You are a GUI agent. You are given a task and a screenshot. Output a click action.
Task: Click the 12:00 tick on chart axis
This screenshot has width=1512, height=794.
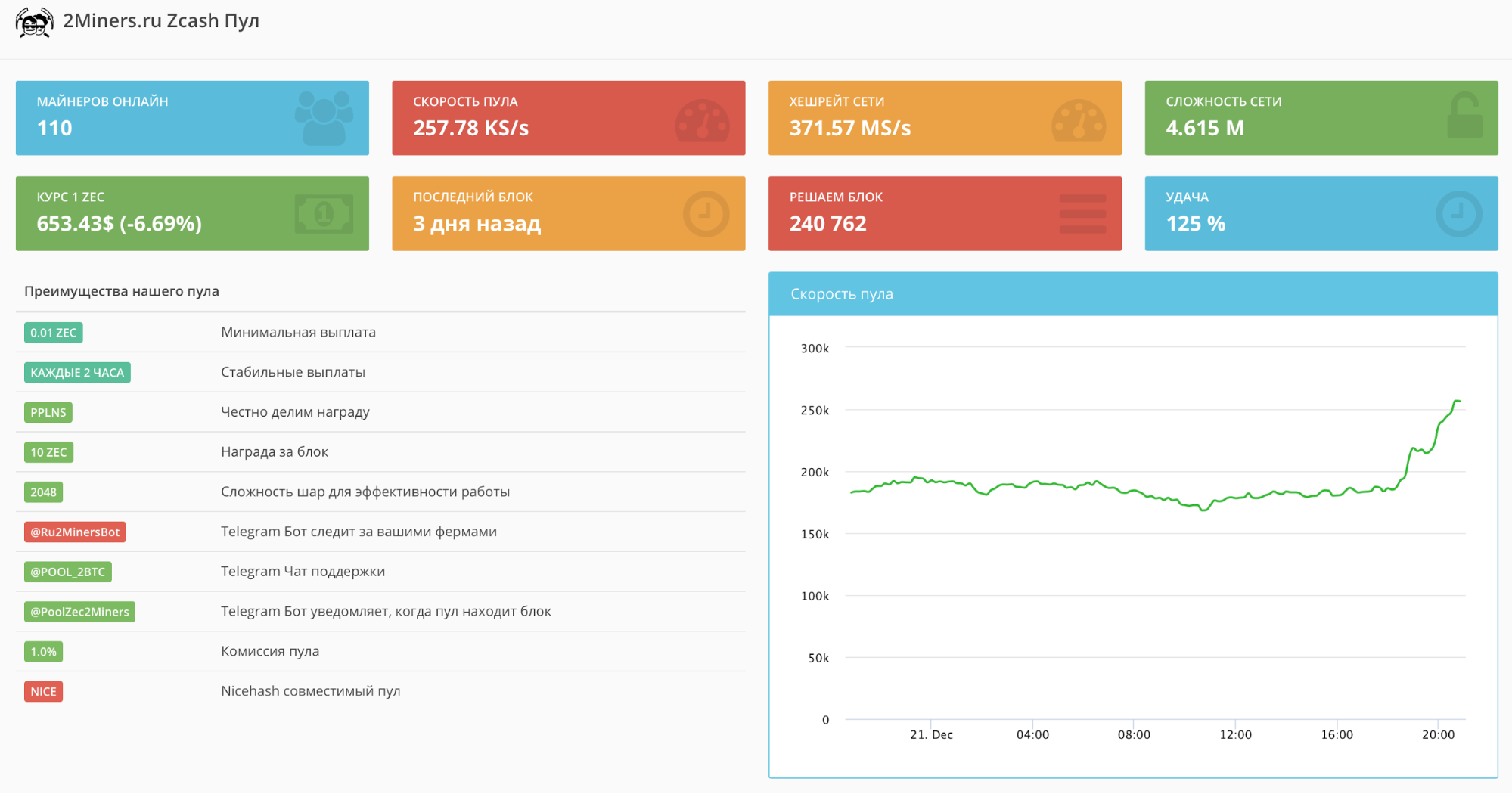pos(1235,734)
